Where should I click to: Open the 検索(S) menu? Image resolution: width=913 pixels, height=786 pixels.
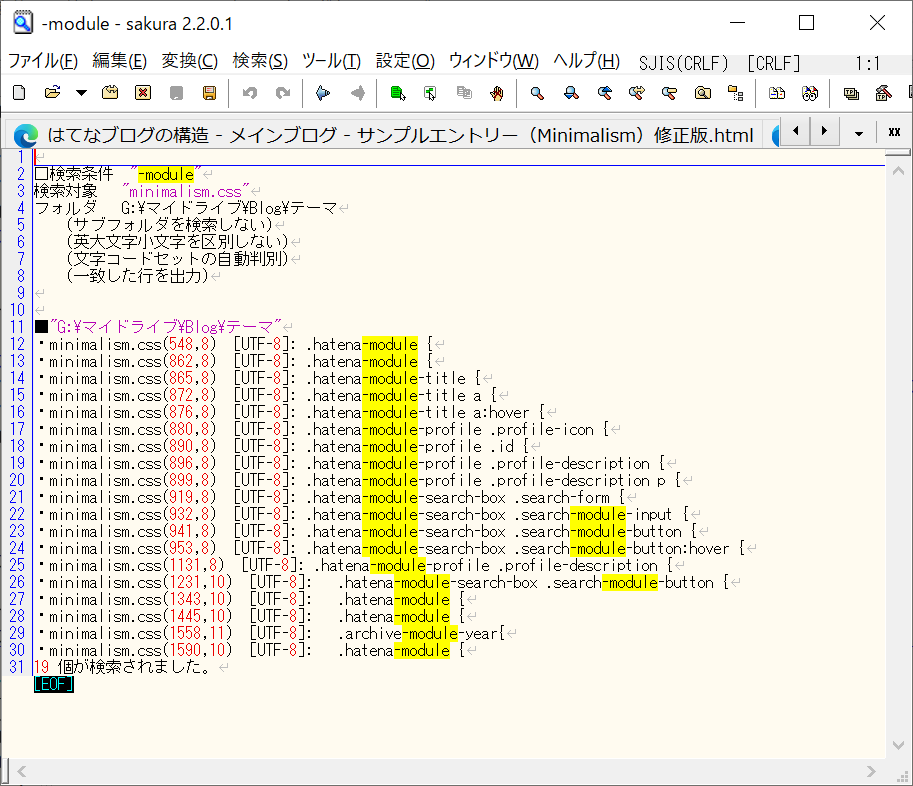[260, 61]
